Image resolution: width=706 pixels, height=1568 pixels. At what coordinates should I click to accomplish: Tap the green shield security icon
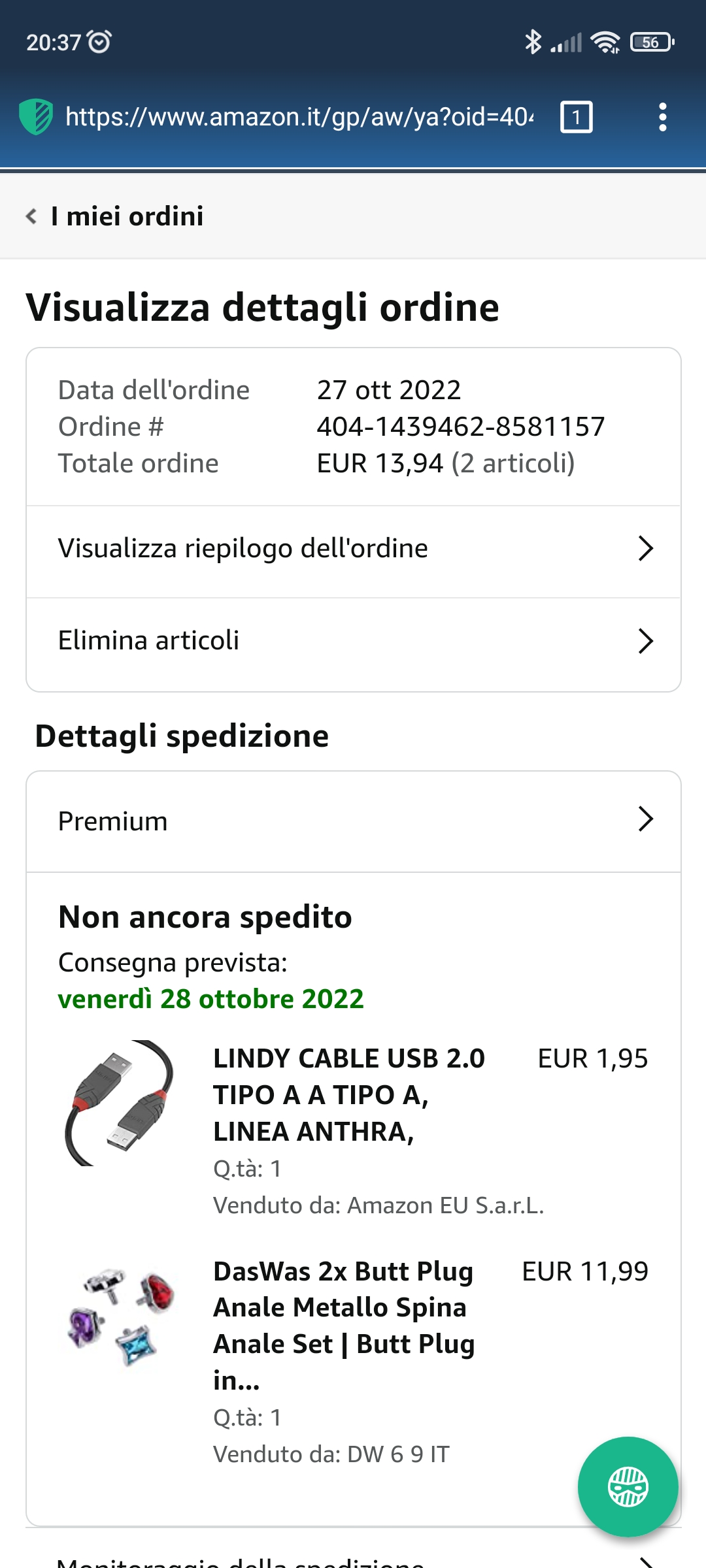point(36,117)
